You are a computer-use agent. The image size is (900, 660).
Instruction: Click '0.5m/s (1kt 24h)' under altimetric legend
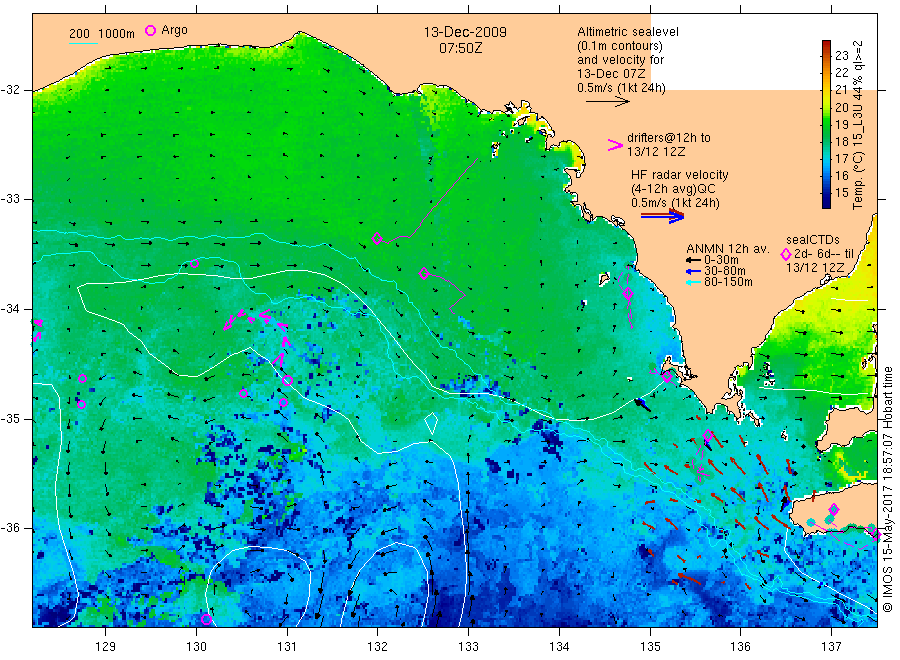tap(621, 88)
